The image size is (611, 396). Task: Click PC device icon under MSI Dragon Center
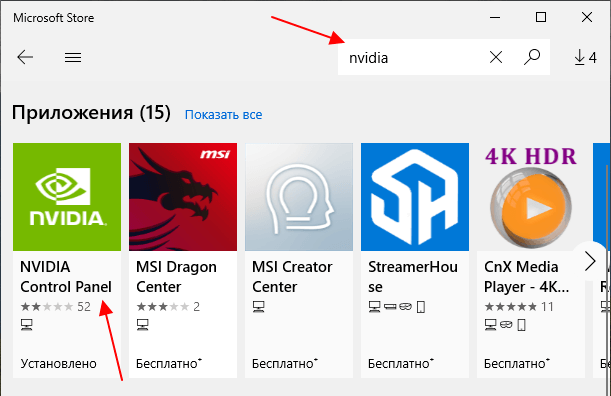pos(143,325)
